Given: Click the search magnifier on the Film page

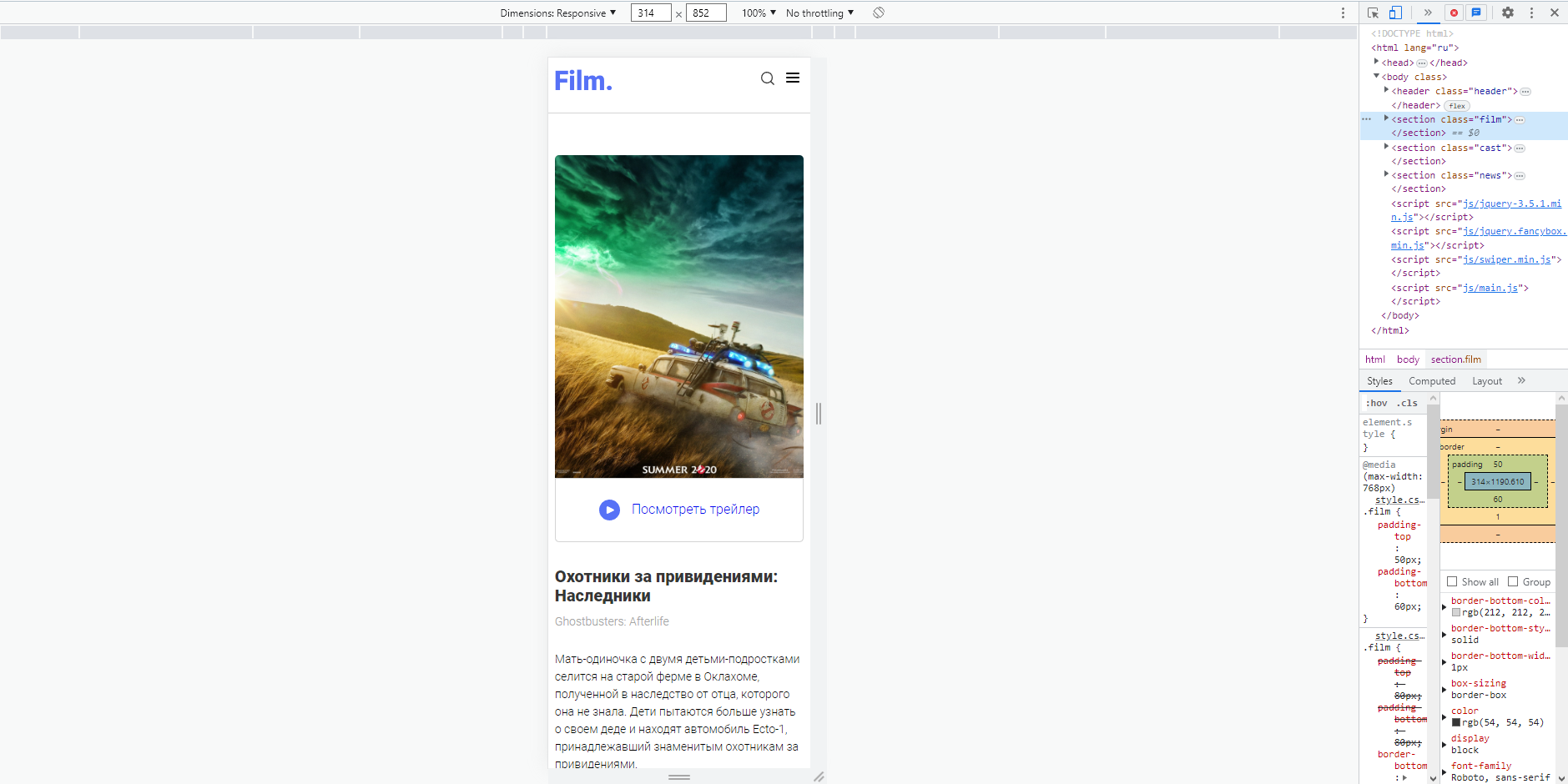Looking at the screenshot, I should point(768,78).
